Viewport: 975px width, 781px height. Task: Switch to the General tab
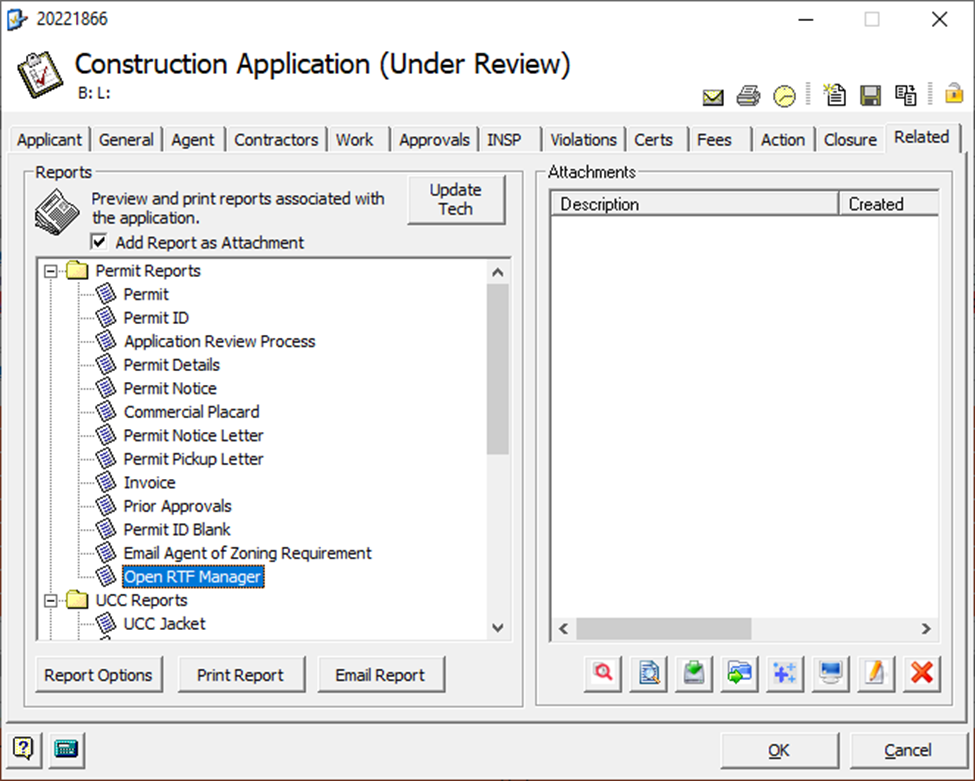coord(126,140)
